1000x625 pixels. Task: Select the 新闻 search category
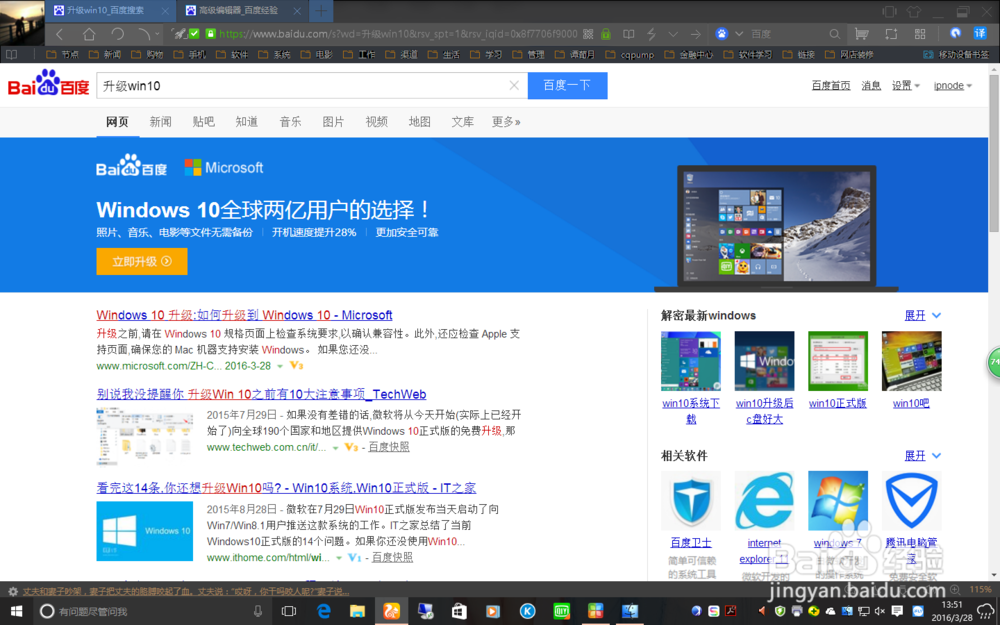[x=160, y=121]
